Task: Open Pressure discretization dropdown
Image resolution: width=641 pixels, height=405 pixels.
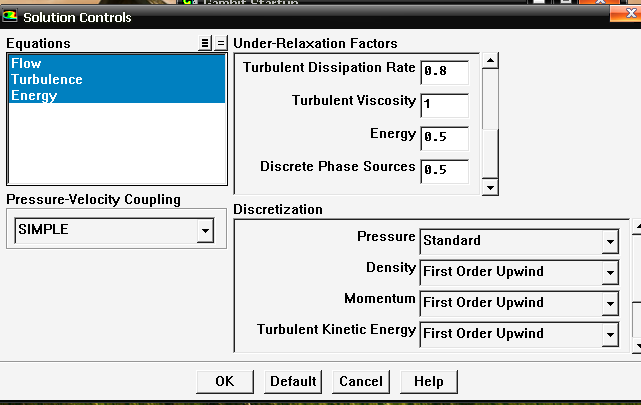Action: 610,241
